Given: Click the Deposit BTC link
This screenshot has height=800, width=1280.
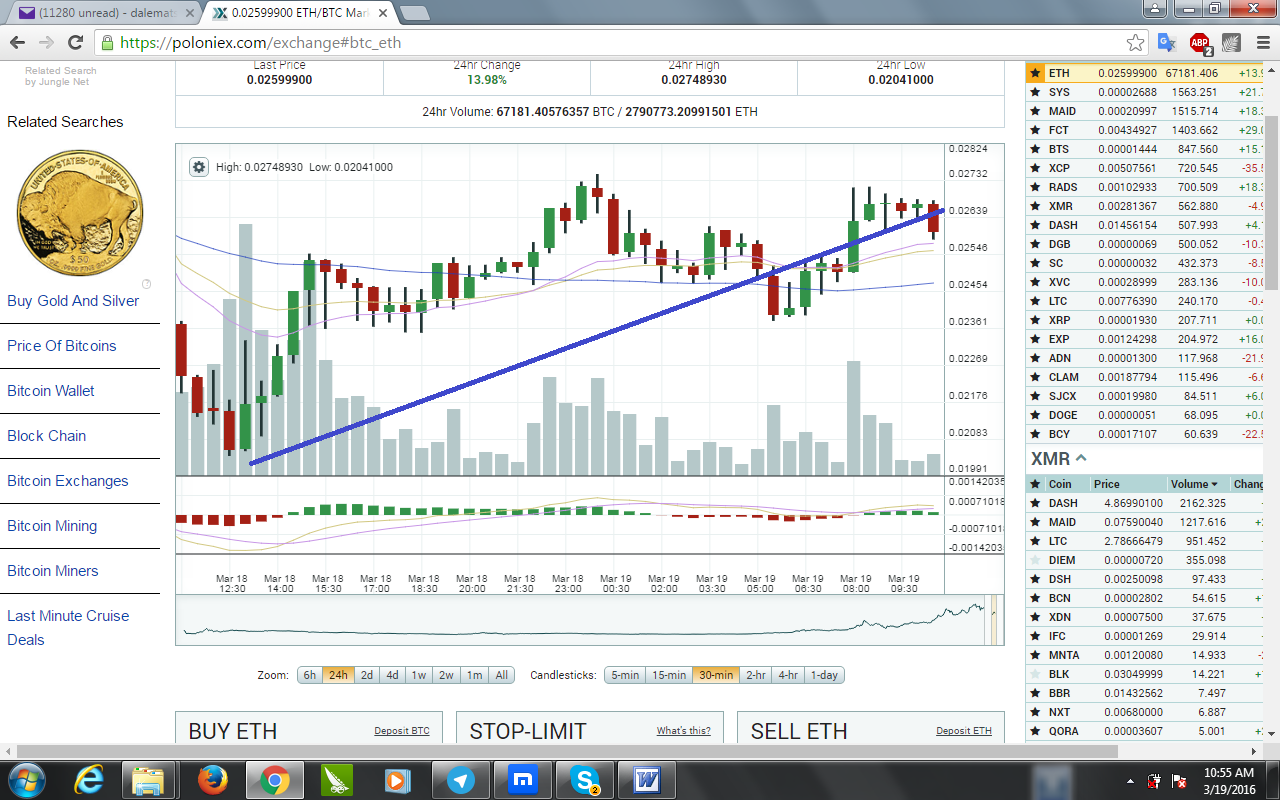Looking at the screenshot, I should 402,731.
